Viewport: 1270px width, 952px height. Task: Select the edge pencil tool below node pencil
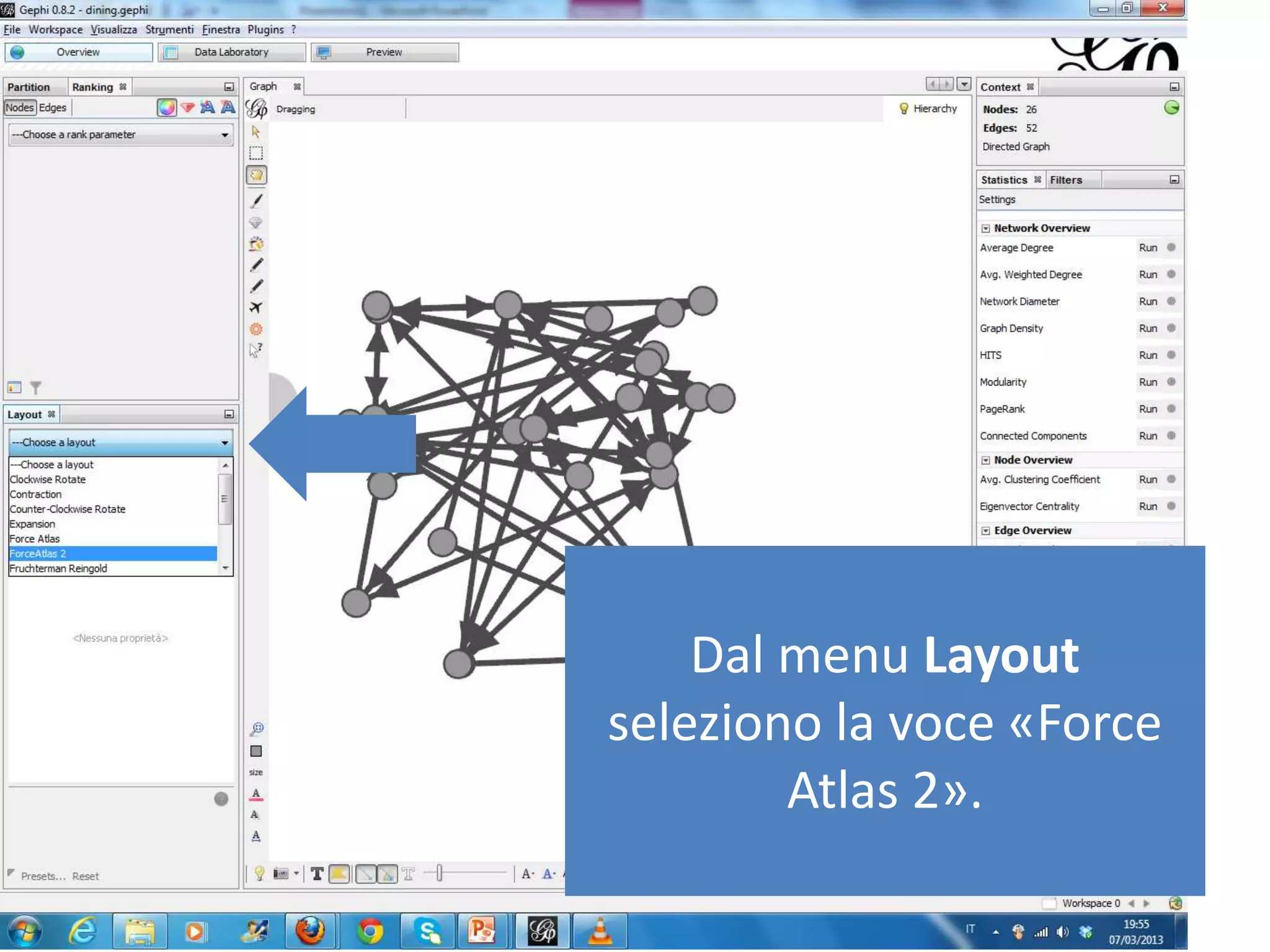tap(256, 286)
